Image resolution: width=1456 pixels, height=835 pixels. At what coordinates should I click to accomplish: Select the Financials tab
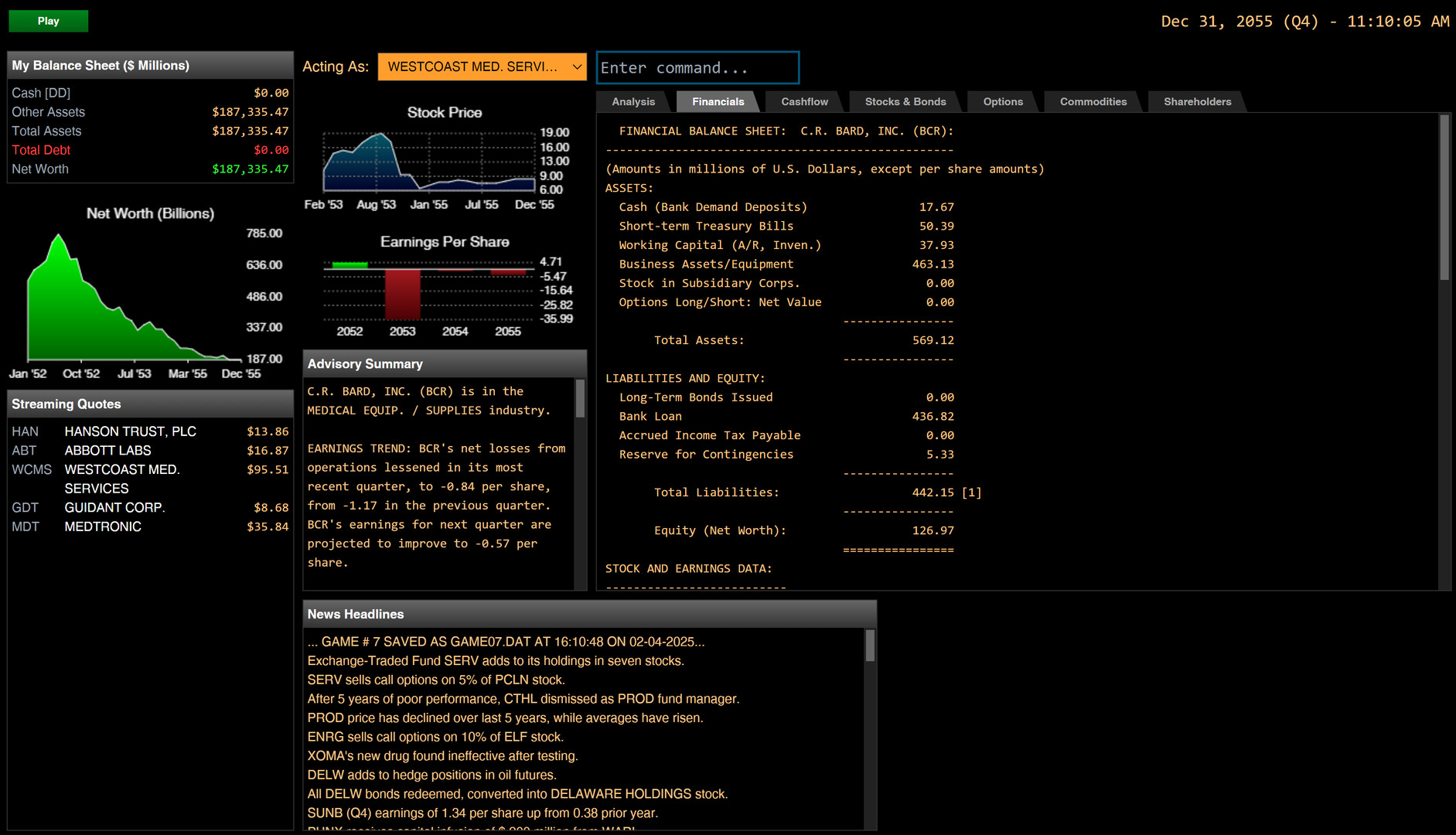718,102
